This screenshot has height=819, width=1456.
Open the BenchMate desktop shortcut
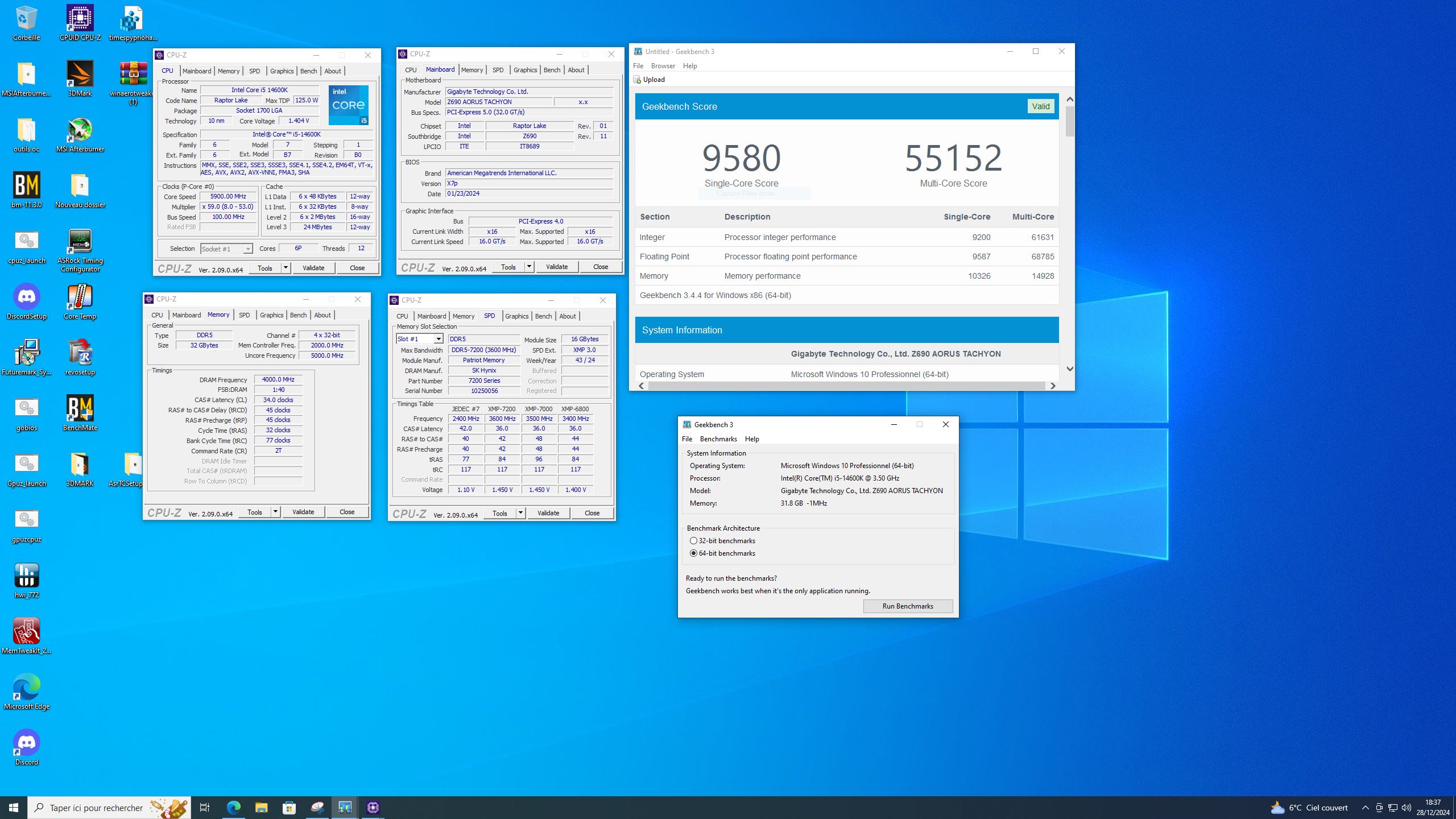[x=80, y=413]
